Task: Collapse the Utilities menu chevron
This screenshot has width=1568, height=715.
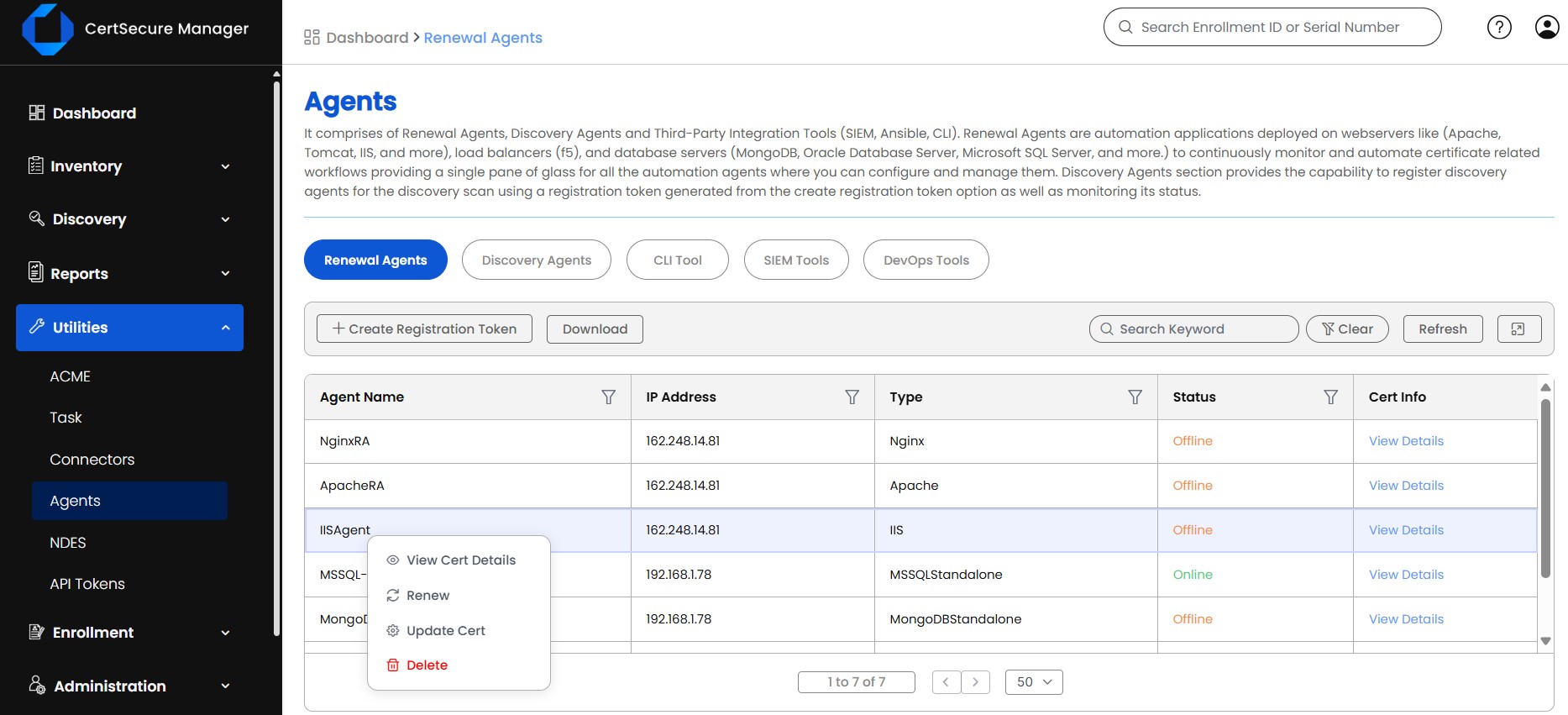Action: pyautogui.click(x=225, y=328)
